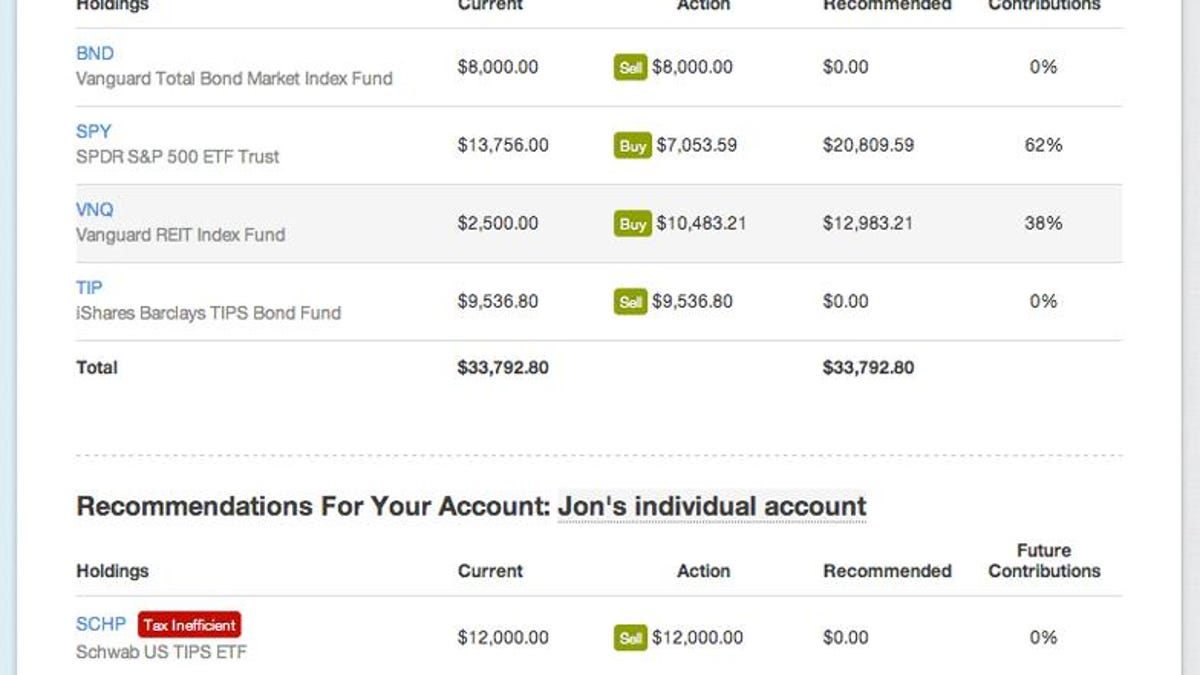Open the TIP ticker link
This screenshot has height=675, width=1200.
89,287
